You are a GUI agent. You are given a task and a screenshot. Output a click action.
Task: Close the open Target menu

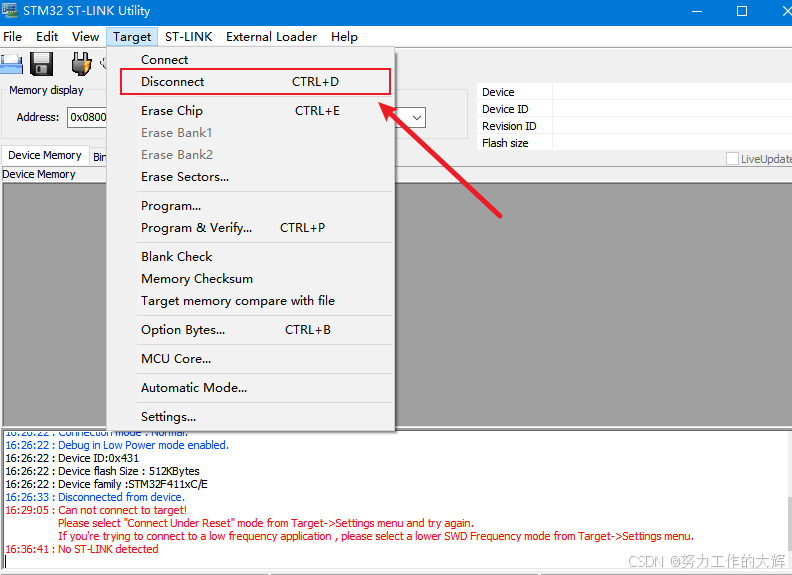132,37
